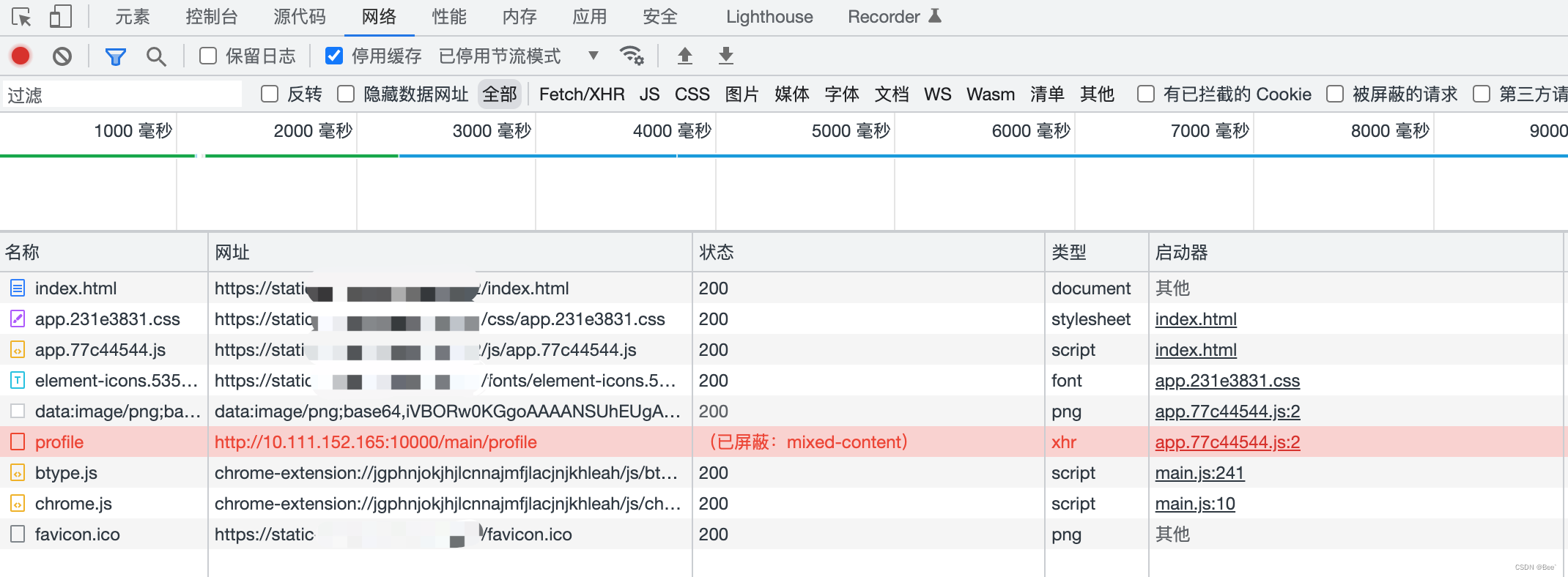Select the blocked profile request icon
The image size is (1568, 577).
tap(18, 442)
